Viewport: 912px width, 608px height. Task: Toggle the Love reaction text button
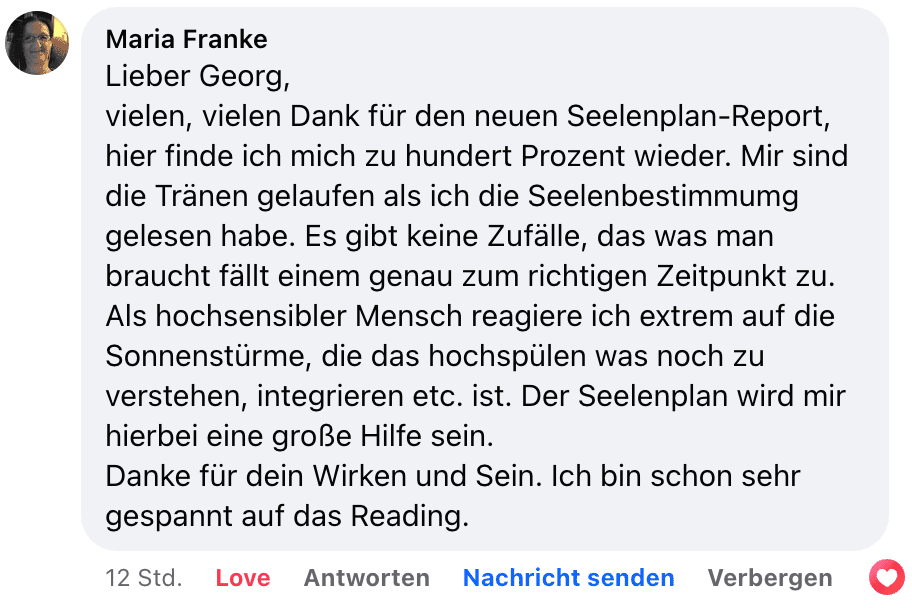(243, 578)
